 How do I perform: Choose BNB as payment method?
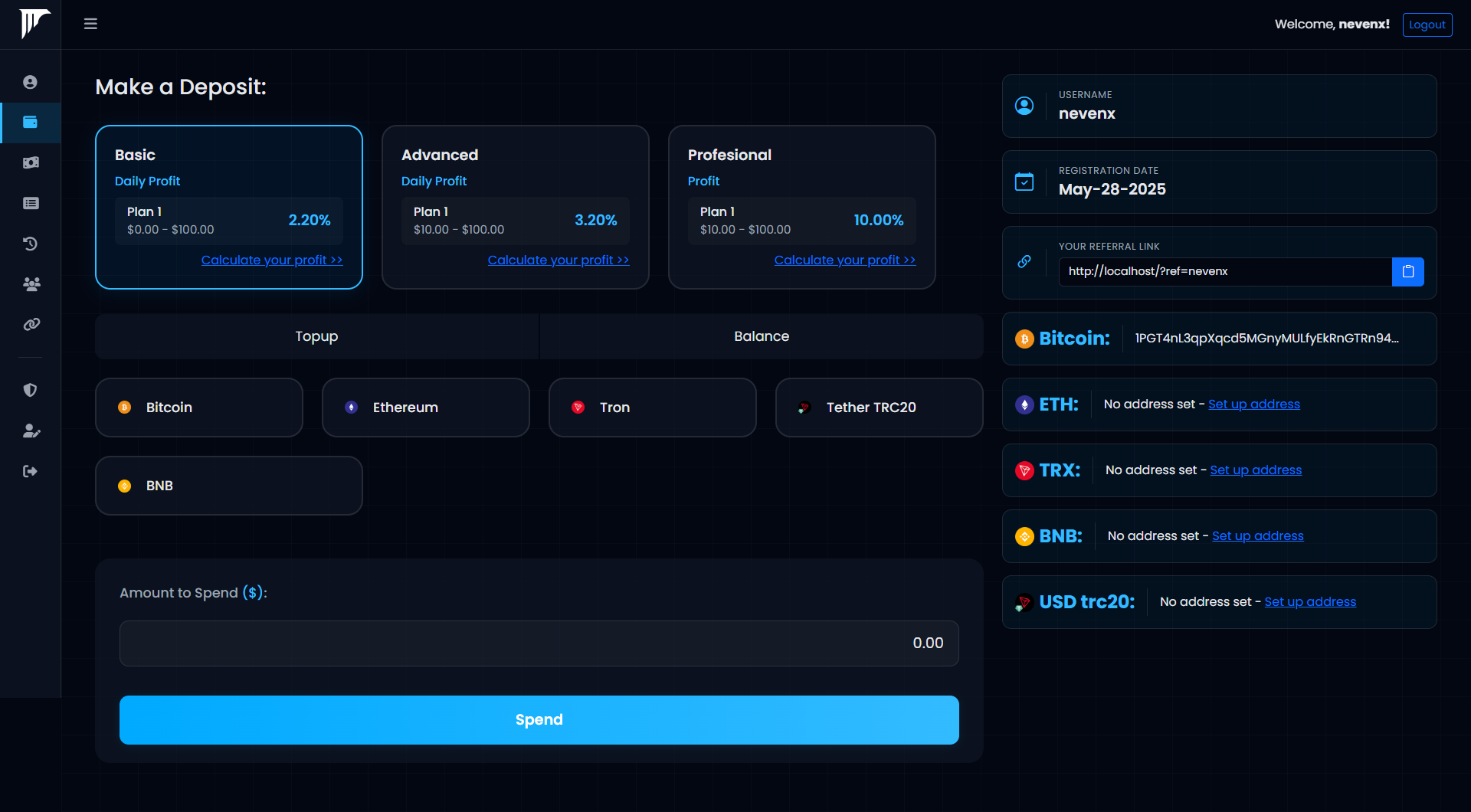(229, 486)
